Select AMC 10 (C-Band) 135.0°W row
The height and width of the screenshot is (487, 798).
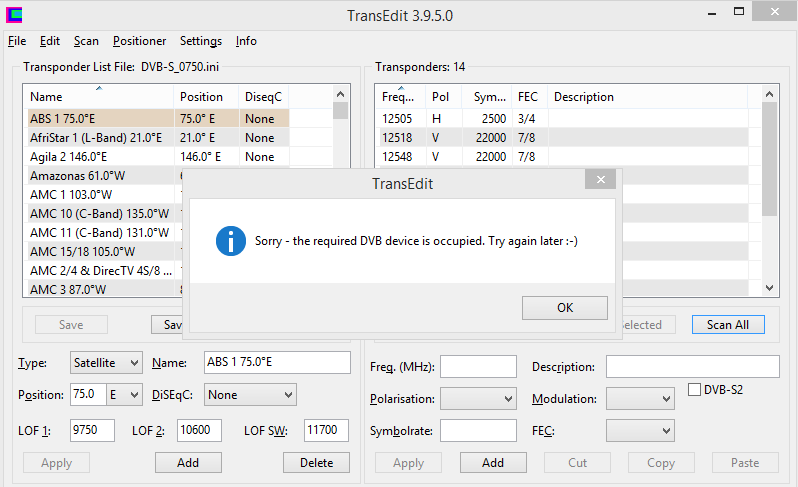click(x=105, y=214)
